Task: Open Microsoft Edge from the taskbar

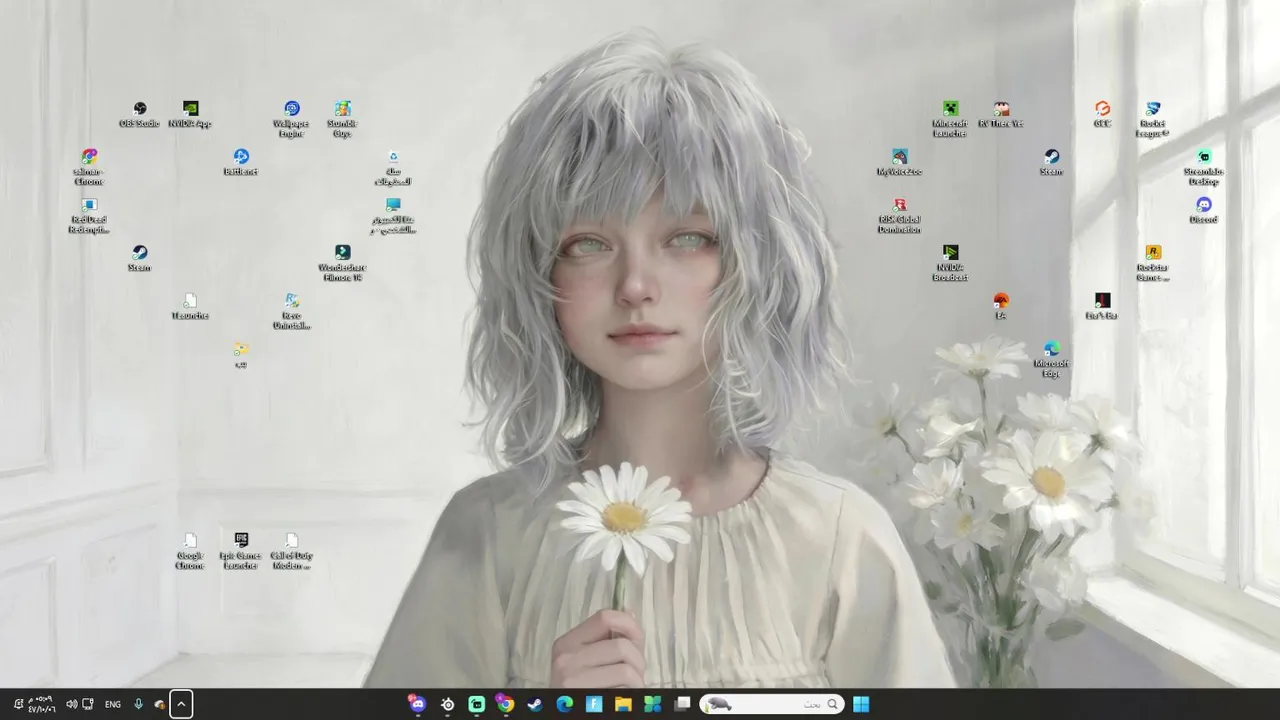Action: [x=565, y=704]
